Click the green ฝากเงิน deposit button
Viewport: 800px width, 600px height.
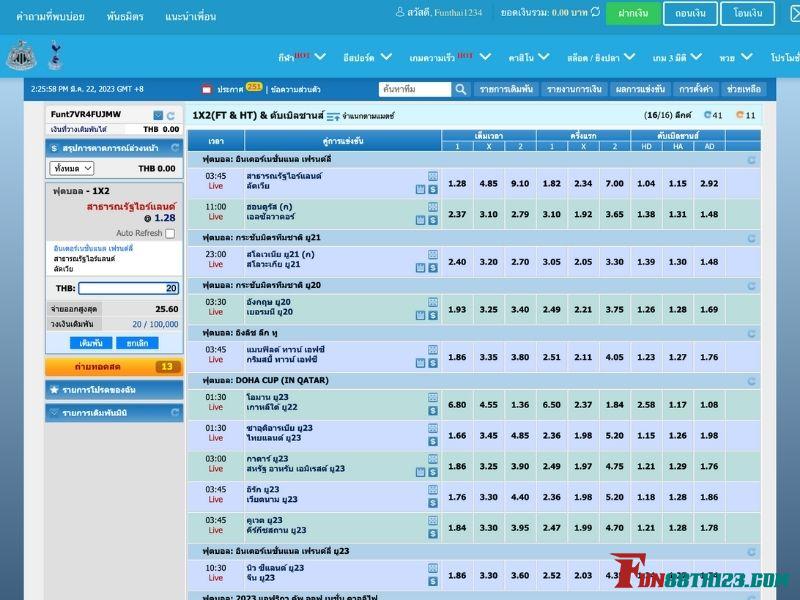633,13
